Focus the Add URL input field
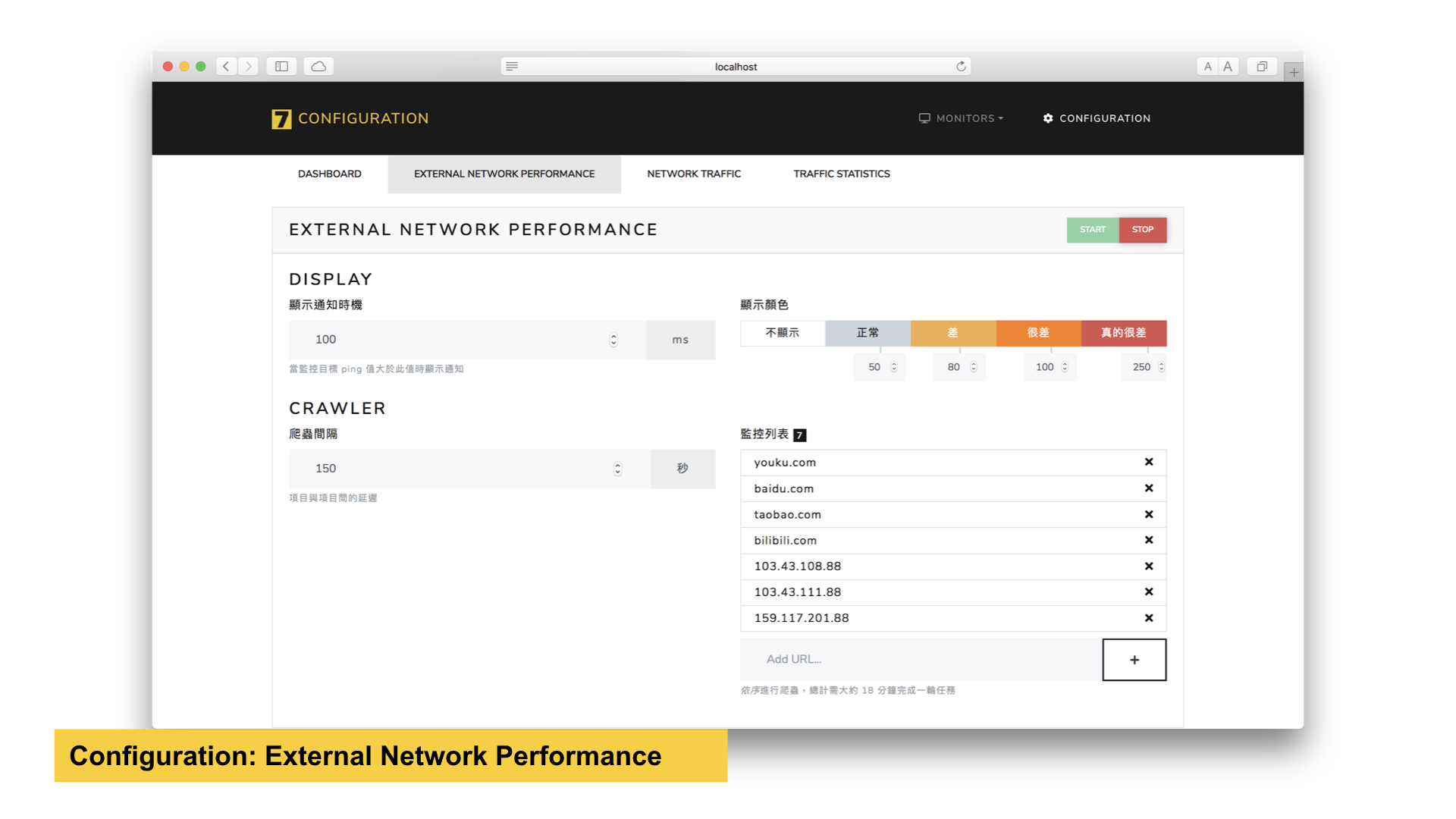Screen dimensions: 1456x819 (921, 660)
